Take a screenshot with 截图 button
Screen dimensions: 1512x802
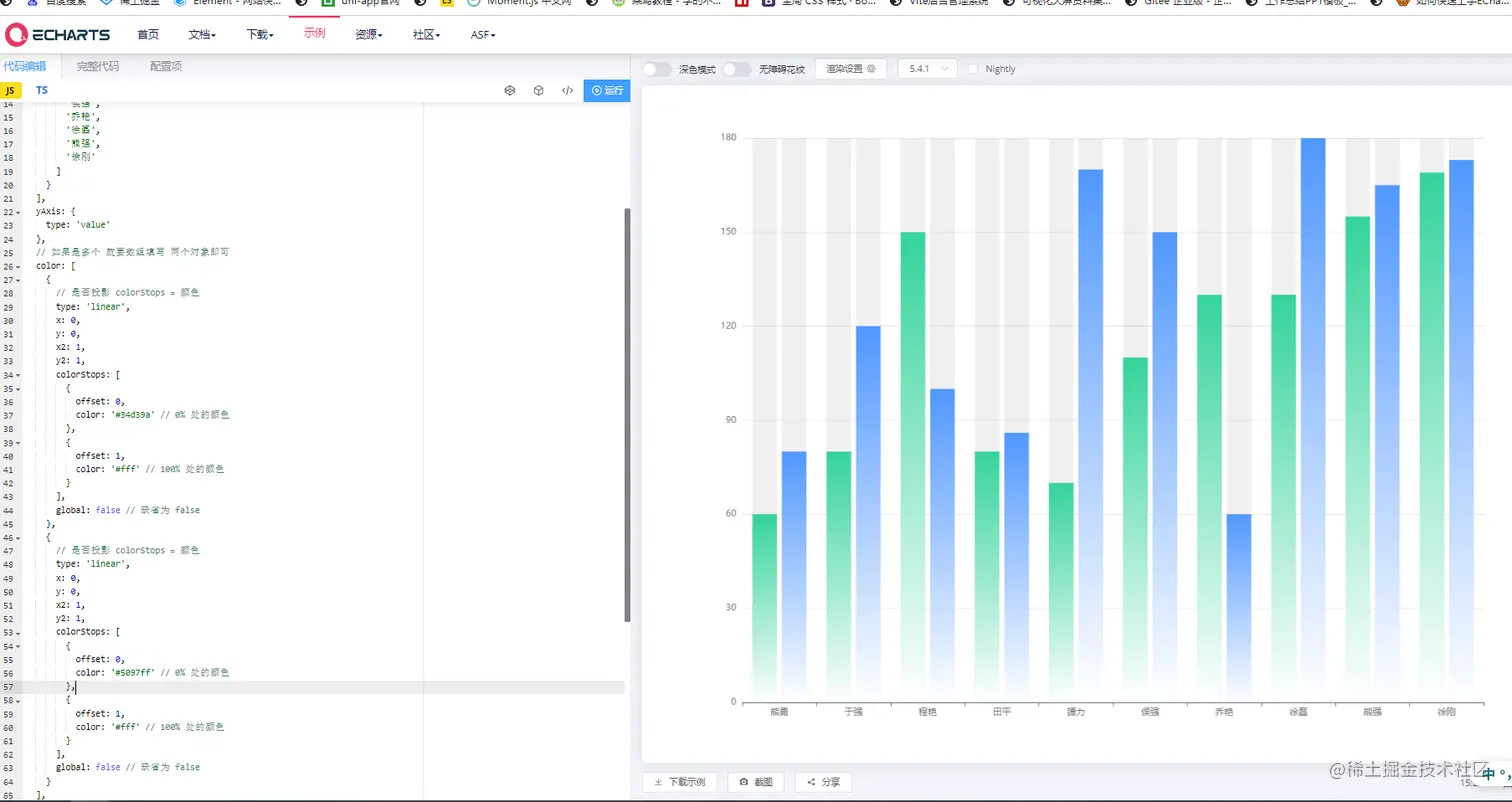[755, 782]
